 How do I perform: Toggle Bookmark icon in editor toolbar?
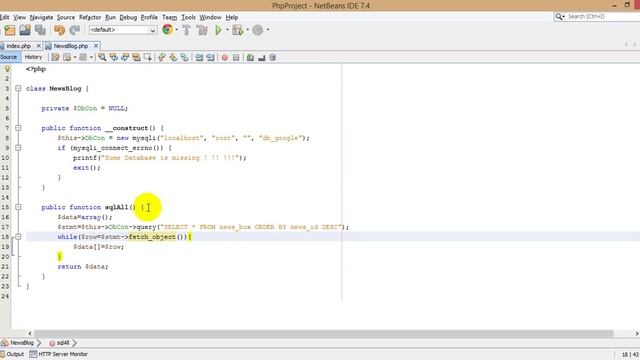(x=184, y=58)
